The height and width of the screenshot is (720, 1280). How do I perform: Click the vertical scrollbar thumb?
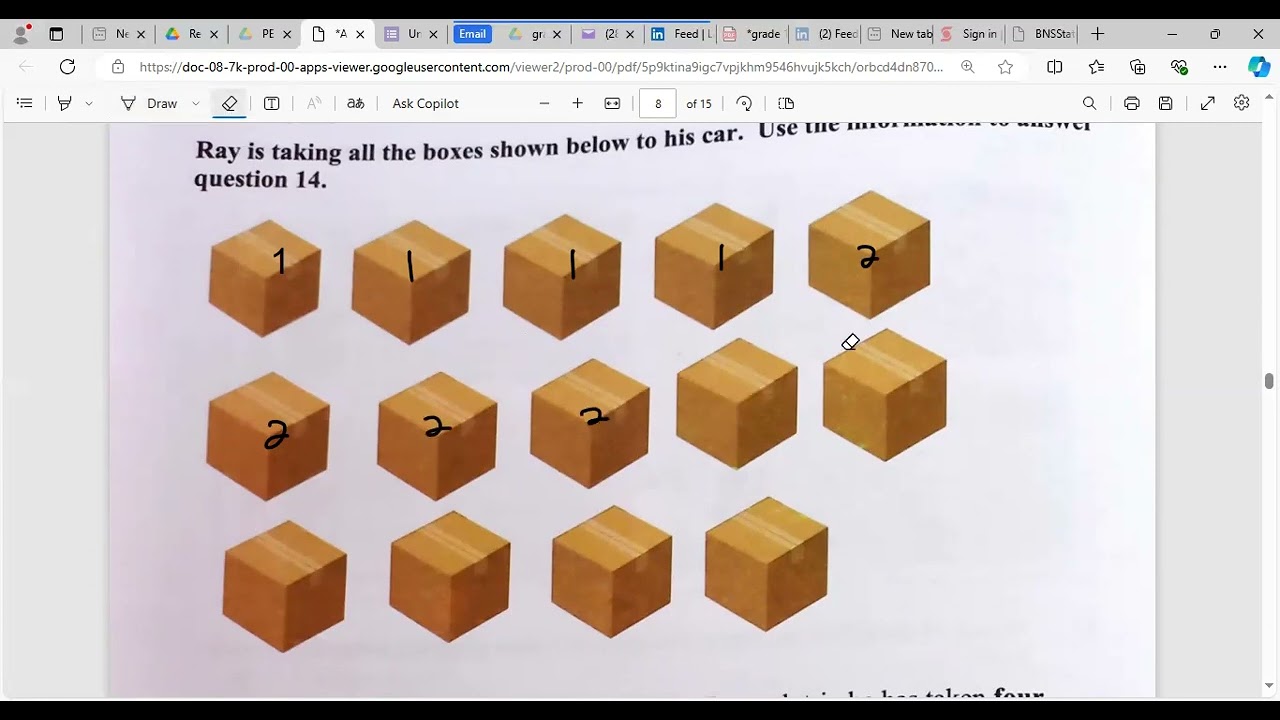(1269, 381)
